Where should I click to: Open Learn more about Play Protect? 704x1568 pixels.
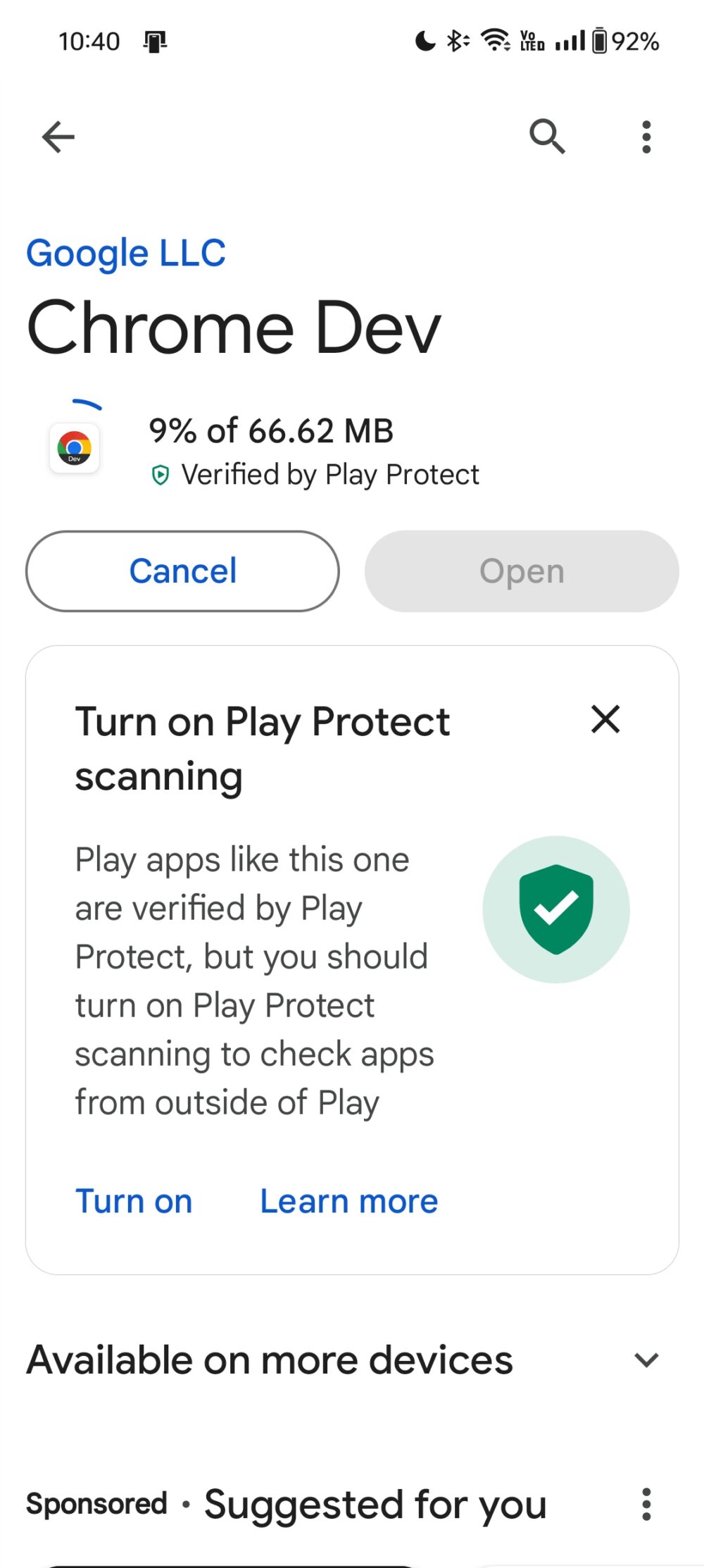tap(348, 1200)
